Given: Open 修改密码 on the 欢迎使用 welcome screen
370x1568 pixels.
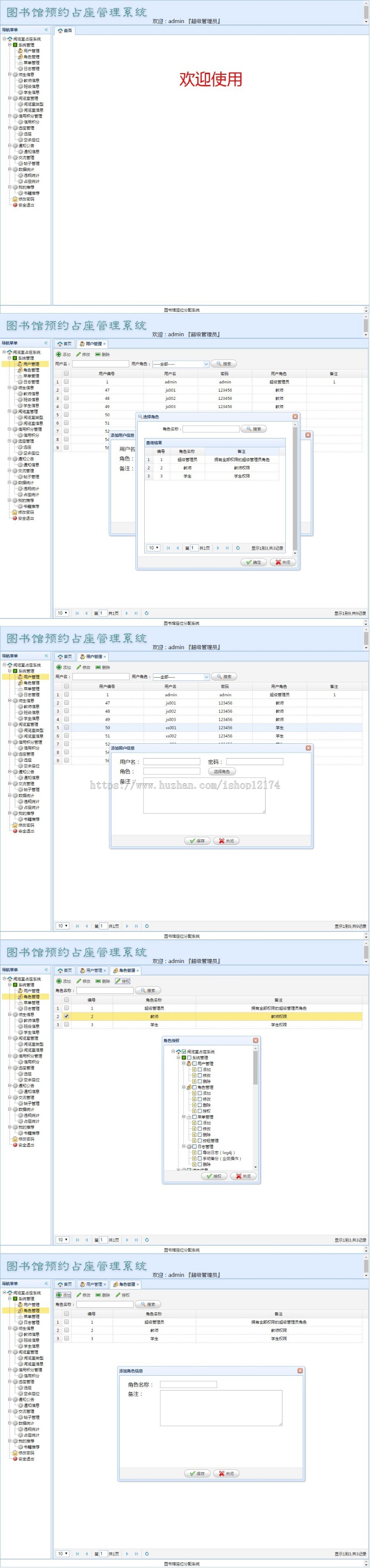Looking at the screenshot, I should [26, 199].
